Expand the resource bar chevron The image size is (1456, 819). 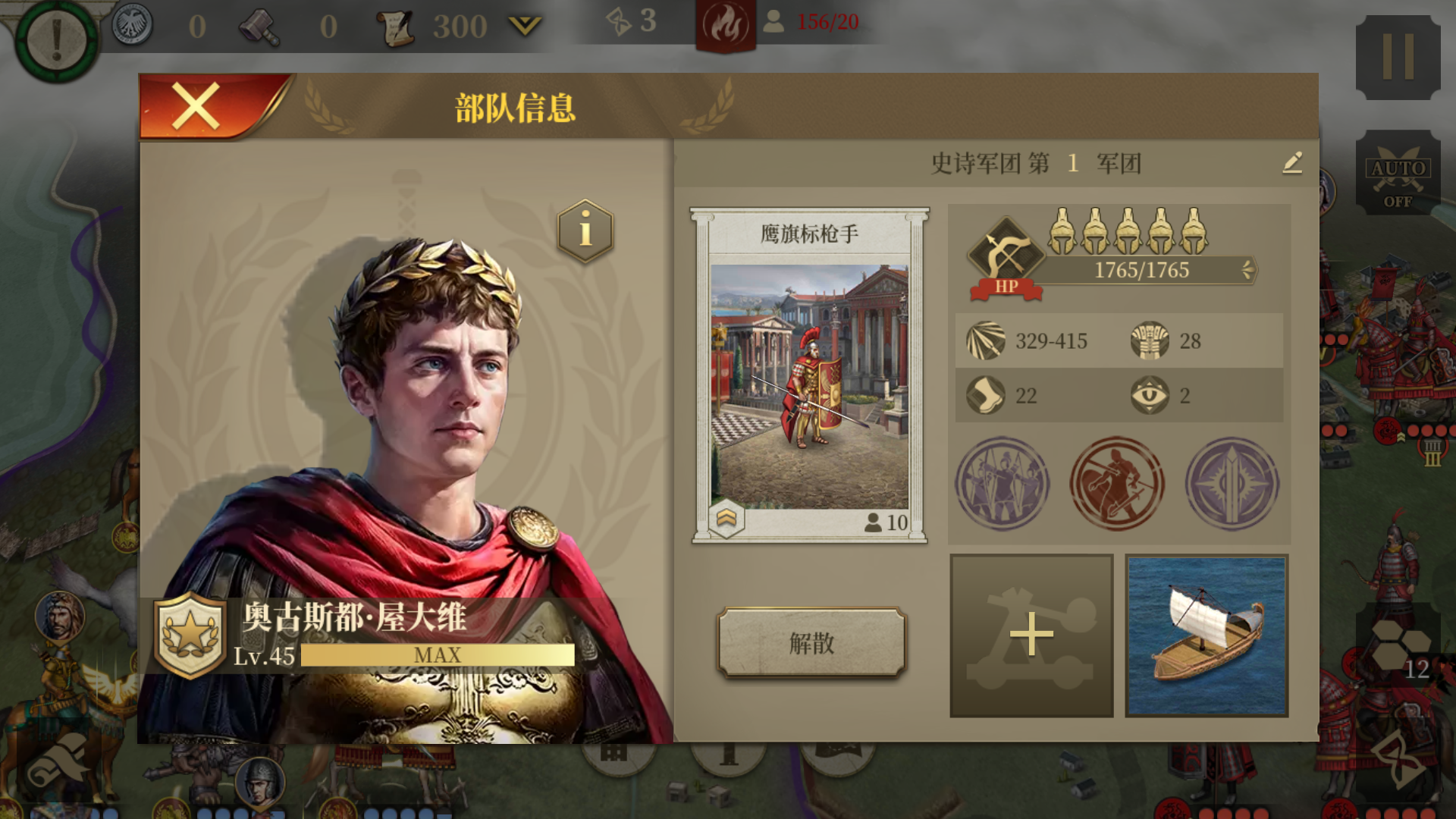(525, 27)
